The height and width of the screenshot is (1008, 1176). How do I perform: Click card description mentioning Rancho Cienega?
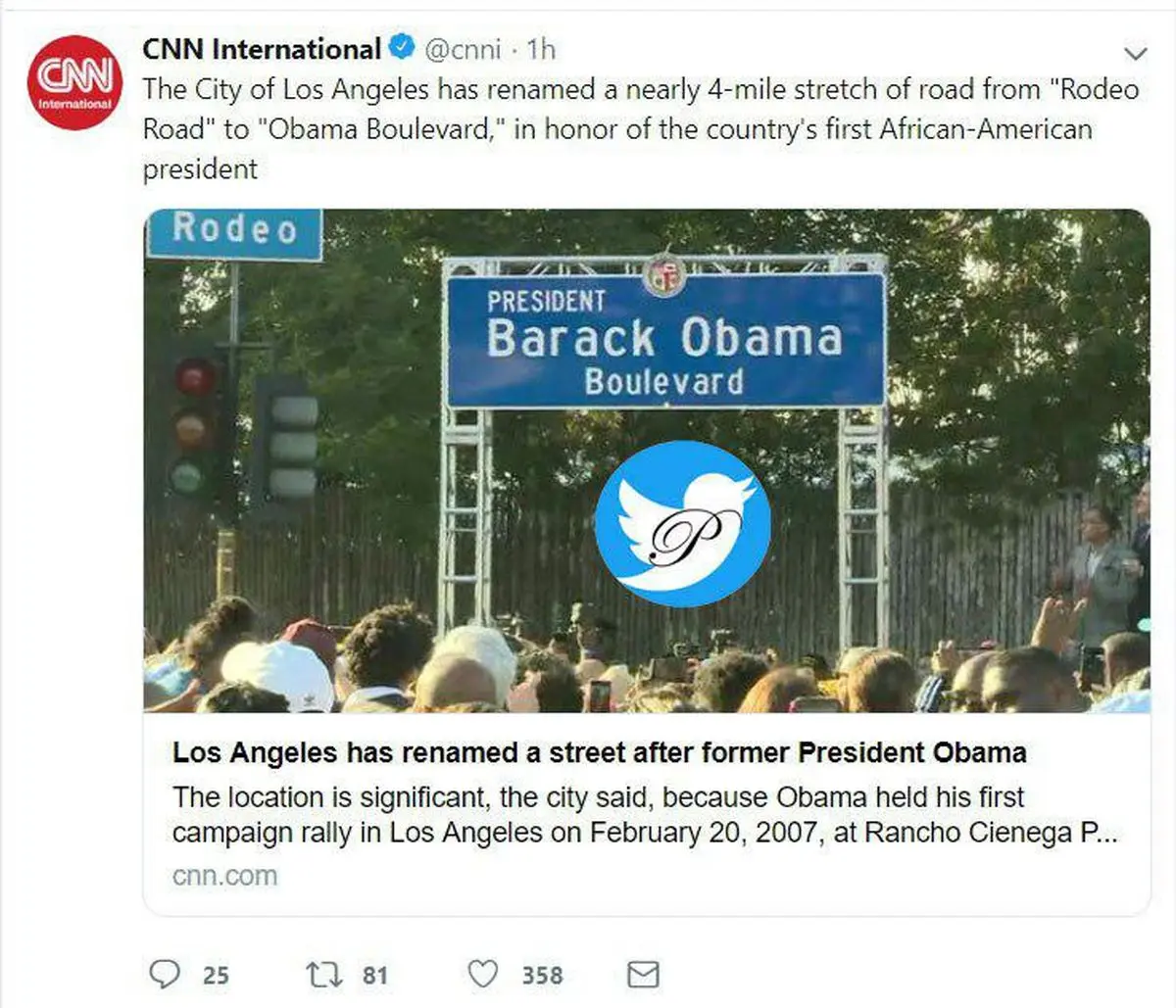click(644, 814)
